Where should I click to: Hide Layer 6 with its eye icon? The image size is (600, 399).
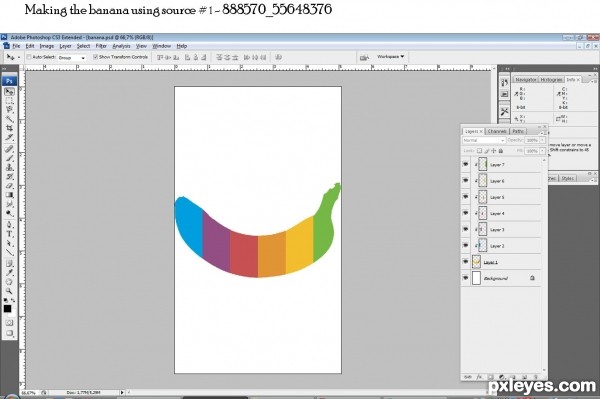click(466, 181)
